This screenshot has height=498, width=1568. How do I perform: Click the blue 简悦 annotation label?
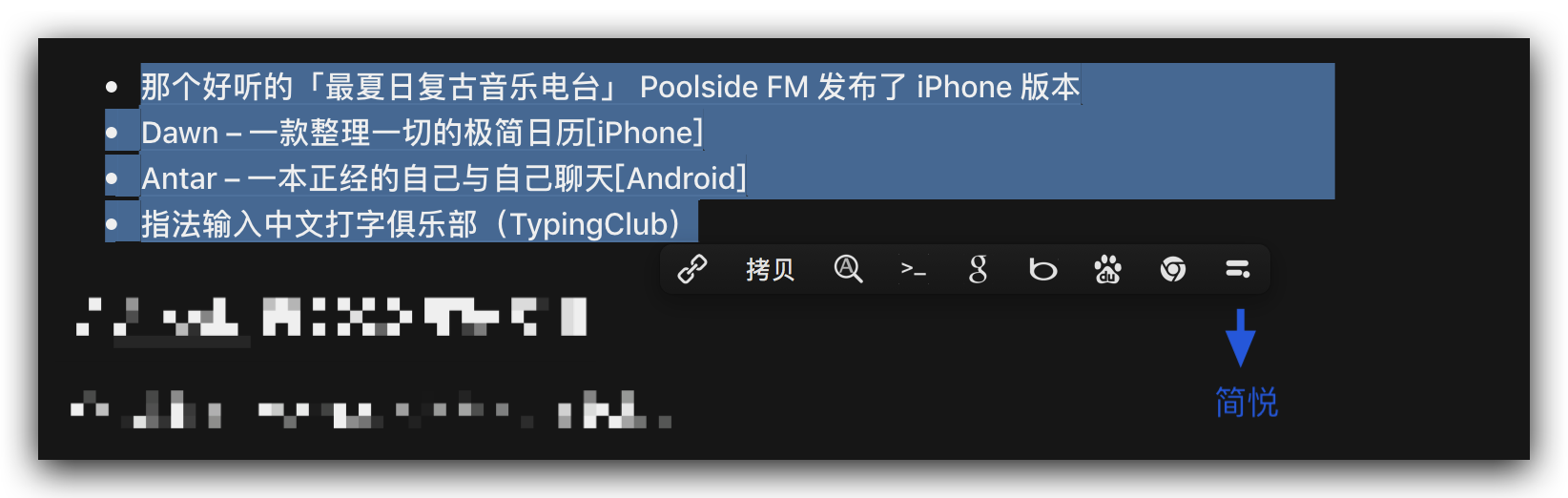click(1247, 402)
